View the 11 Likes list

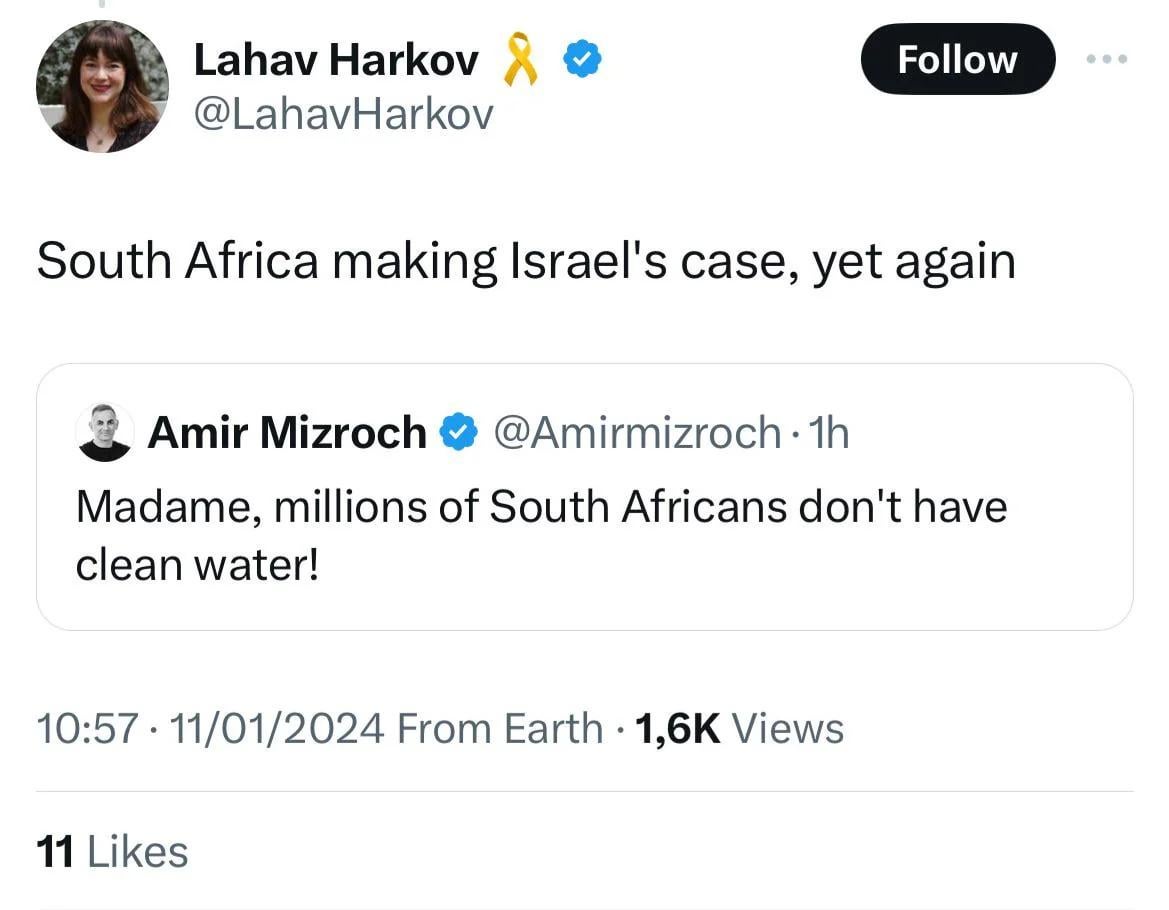112,852
